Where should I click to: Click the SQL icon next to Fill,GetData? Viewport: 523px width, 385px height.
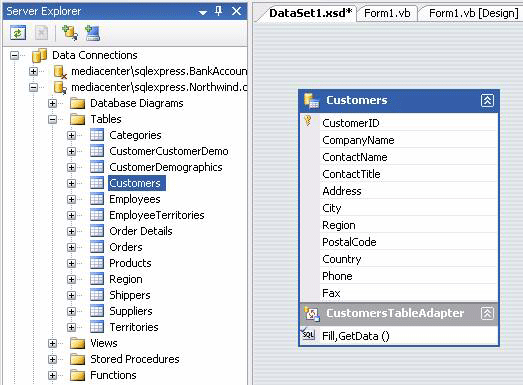(308, 335)
